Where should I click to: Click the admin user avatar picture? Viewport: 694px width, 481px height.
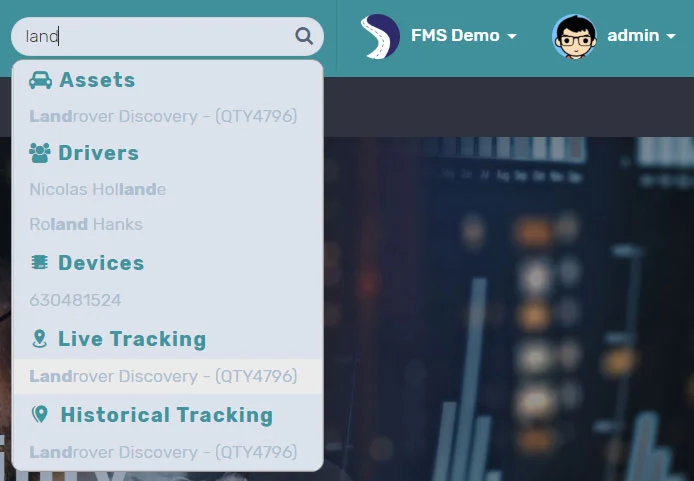(574, 36)
